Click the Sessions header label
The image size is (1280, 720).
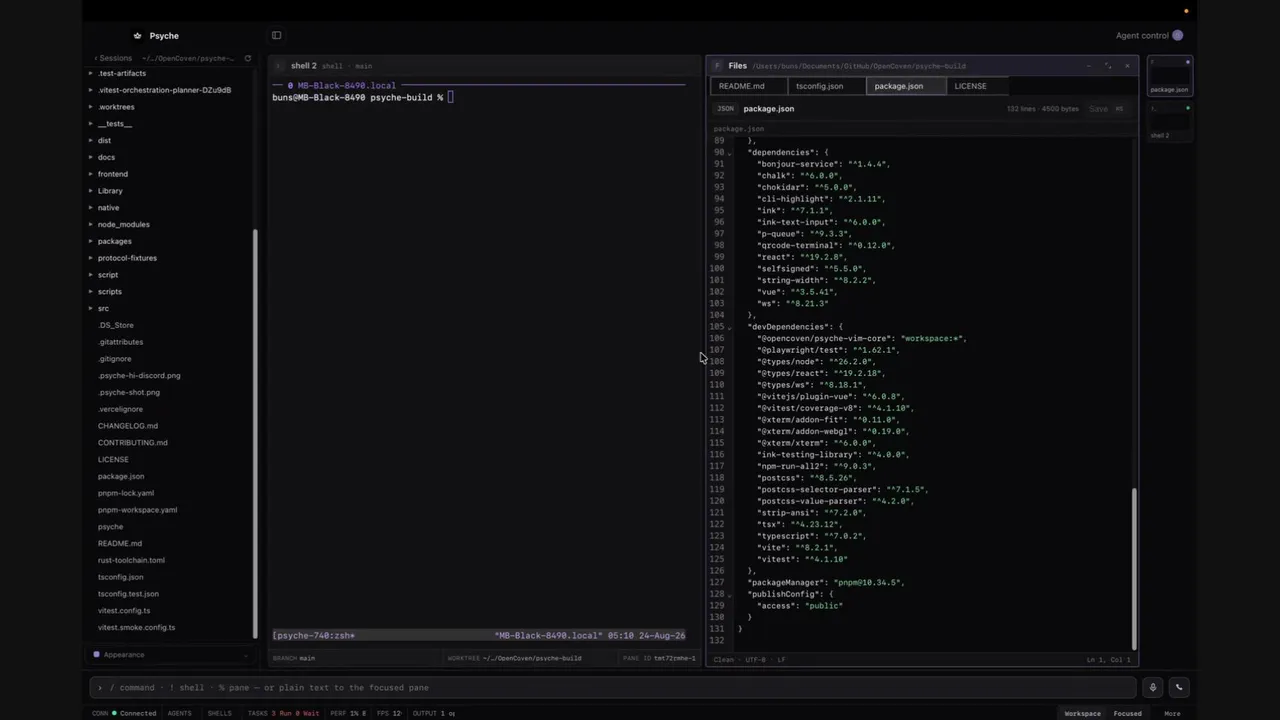pos(115,58)
